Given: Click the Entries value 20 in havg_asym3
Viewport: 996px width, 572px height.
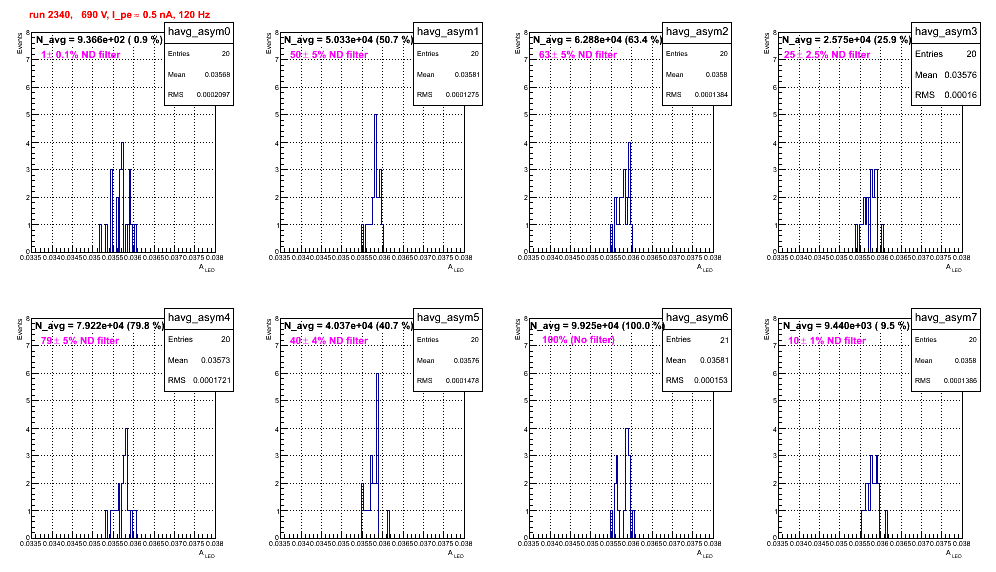Looking at the screenshot, I should click(972, 54).
